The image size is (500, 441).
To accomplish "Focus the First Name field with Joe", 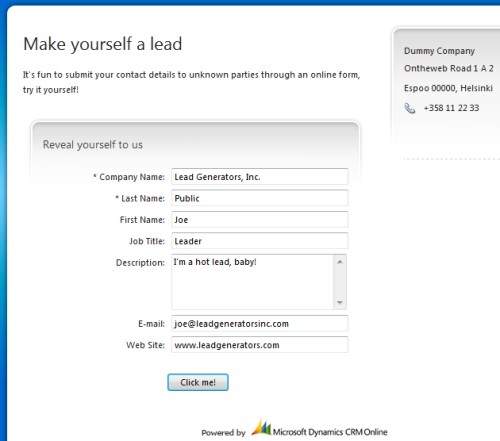I will coord(260,219).
